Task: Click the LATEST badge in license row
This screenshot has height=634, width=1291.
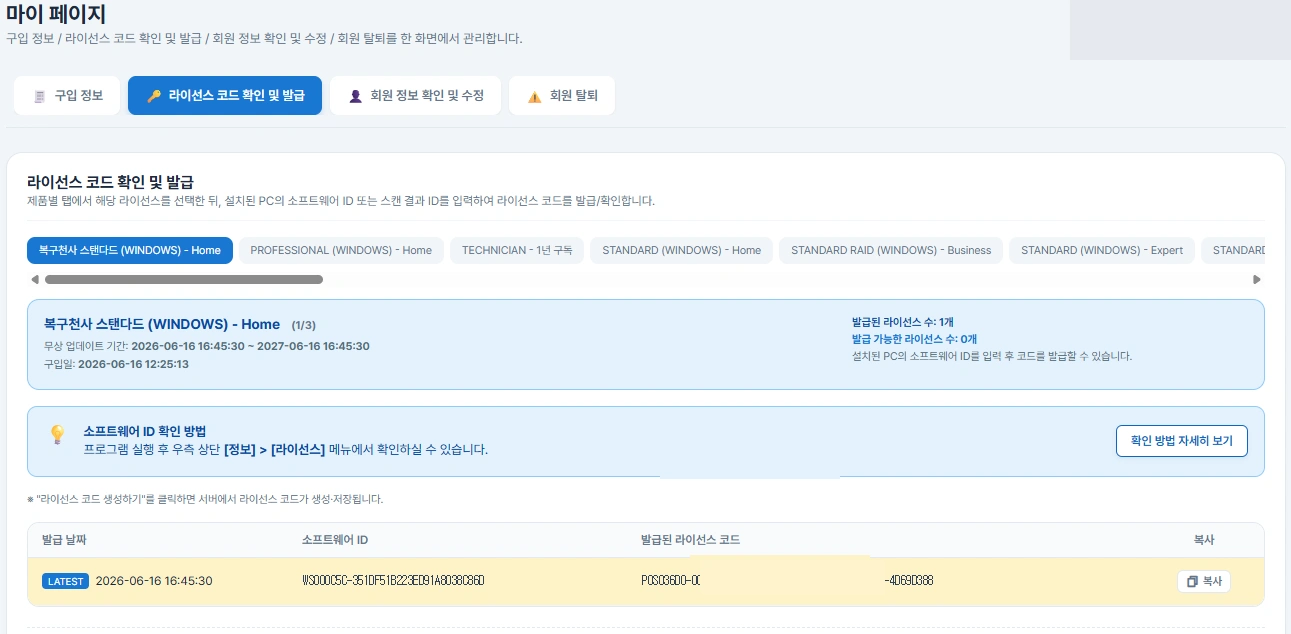Action: (66, 581)
